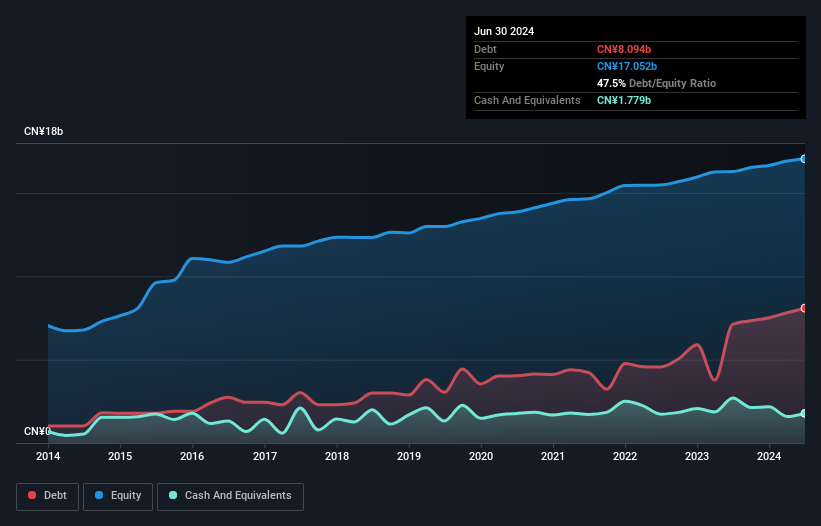Click the teal Cash And Equivalents legend dot
821x526 pixels.
click(173, 495)
